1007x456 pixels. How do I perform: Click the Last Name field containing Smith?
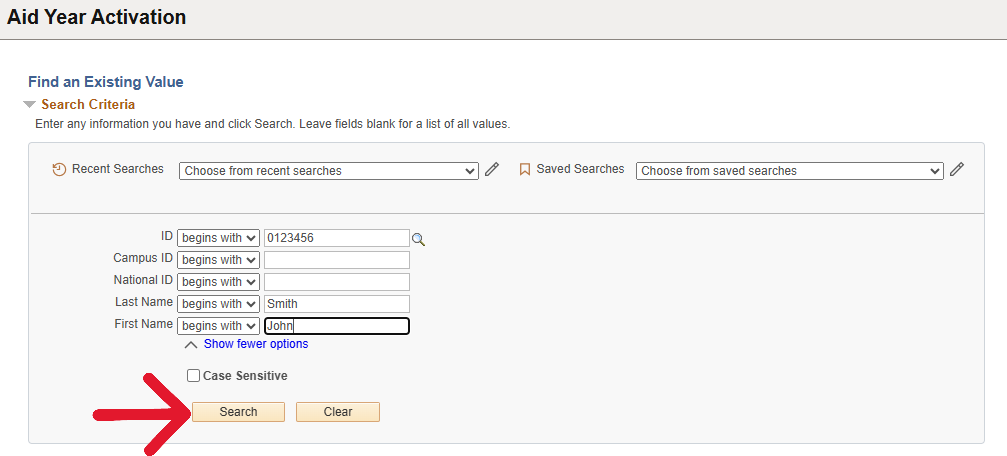click(x=336, y=304)
